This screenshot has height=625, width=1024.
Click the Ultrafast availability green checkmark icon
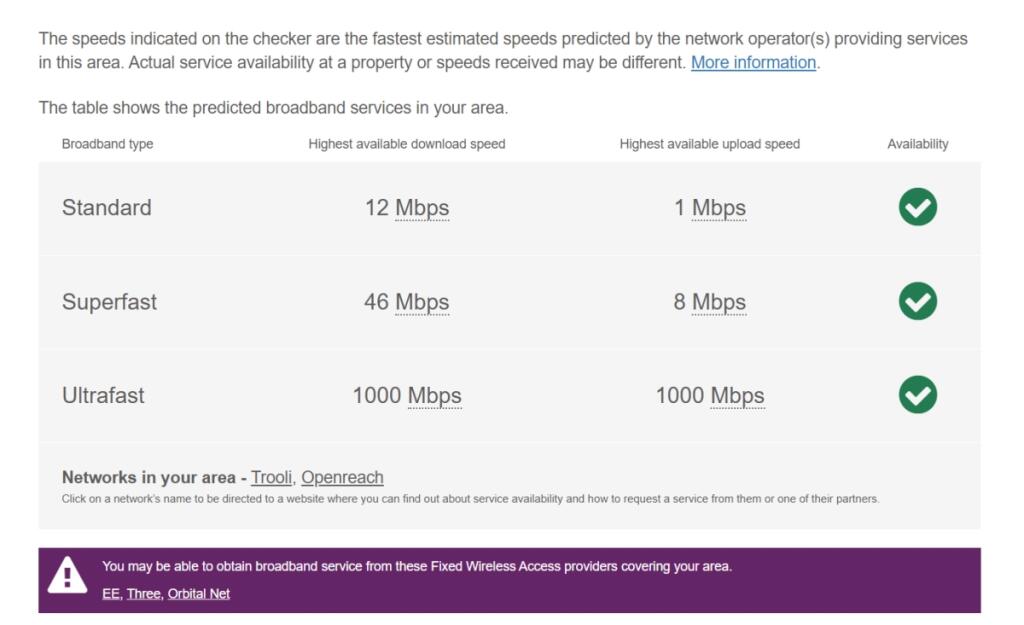[917, 395]
